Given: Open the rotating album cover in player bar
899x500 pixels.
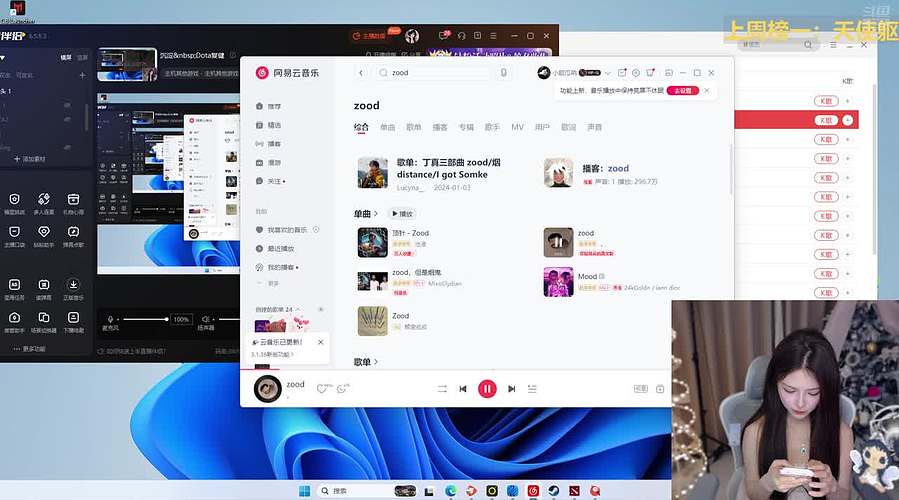Looking at the screenshot, I should [x=267, y=389].
